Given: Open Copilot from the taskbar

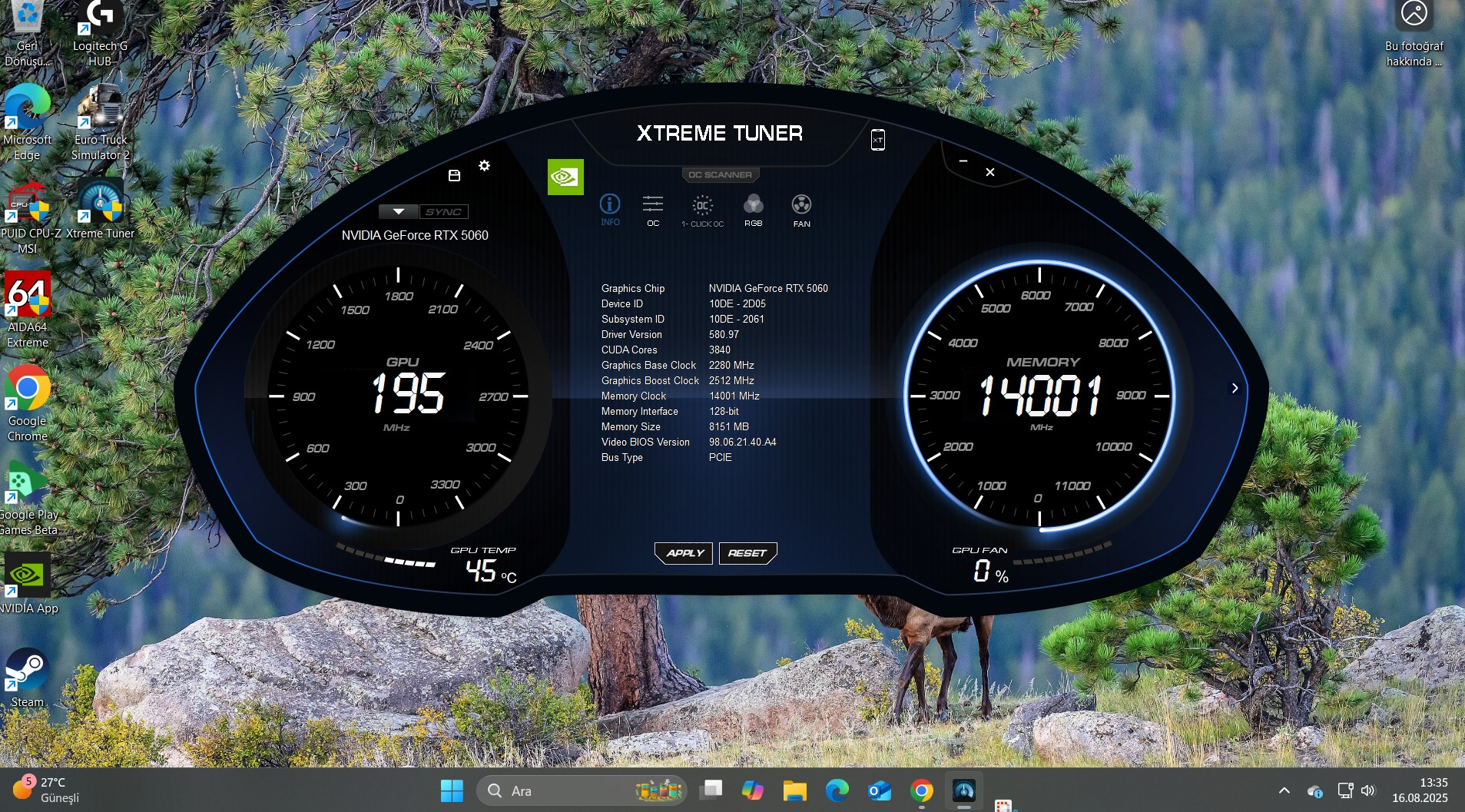Looking at the screenshot, I should [753, 790].
